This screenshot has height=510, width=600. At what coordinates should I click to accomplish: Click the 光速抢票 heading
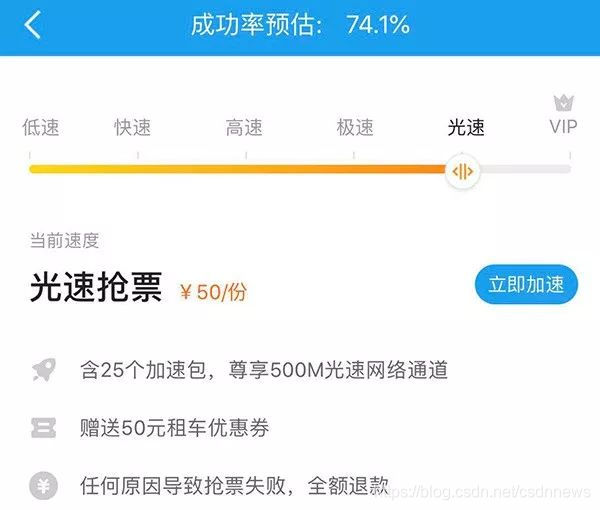point(96,287)
